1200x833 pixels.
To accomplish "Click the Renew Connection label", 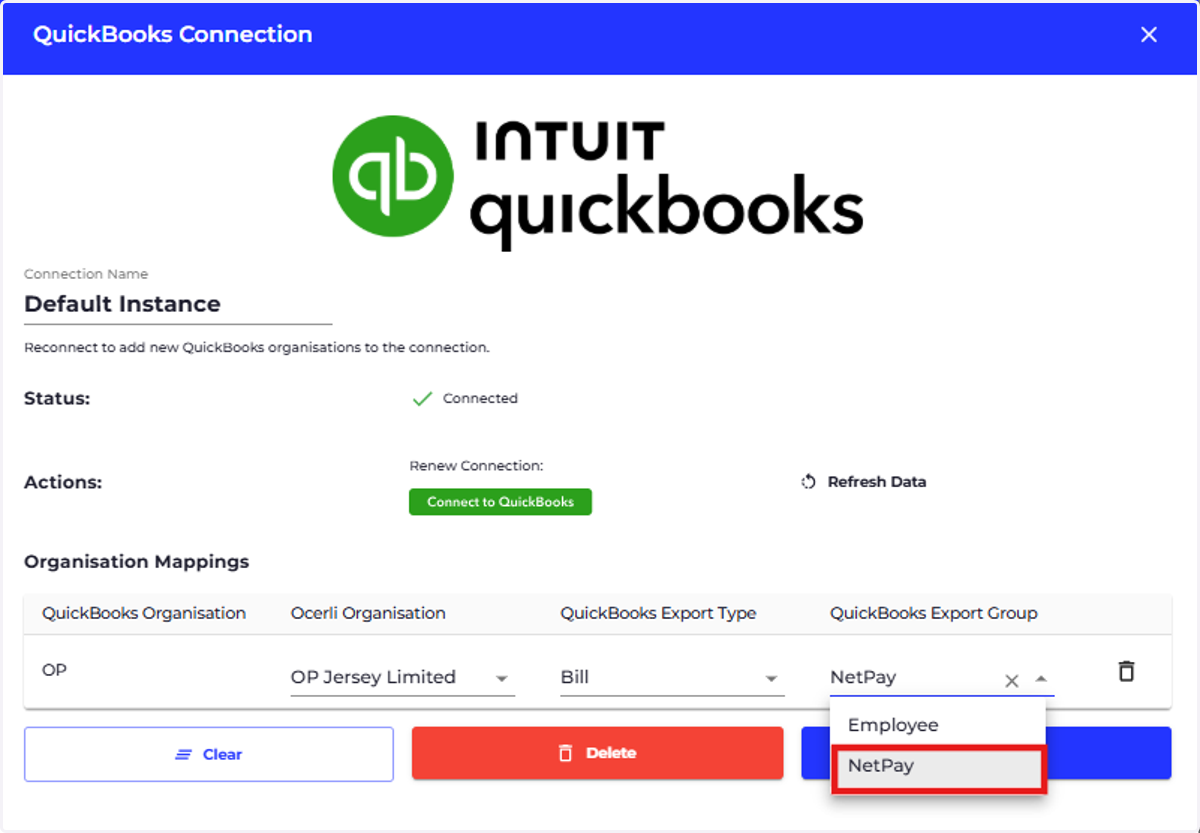I will tap(476, 466).
